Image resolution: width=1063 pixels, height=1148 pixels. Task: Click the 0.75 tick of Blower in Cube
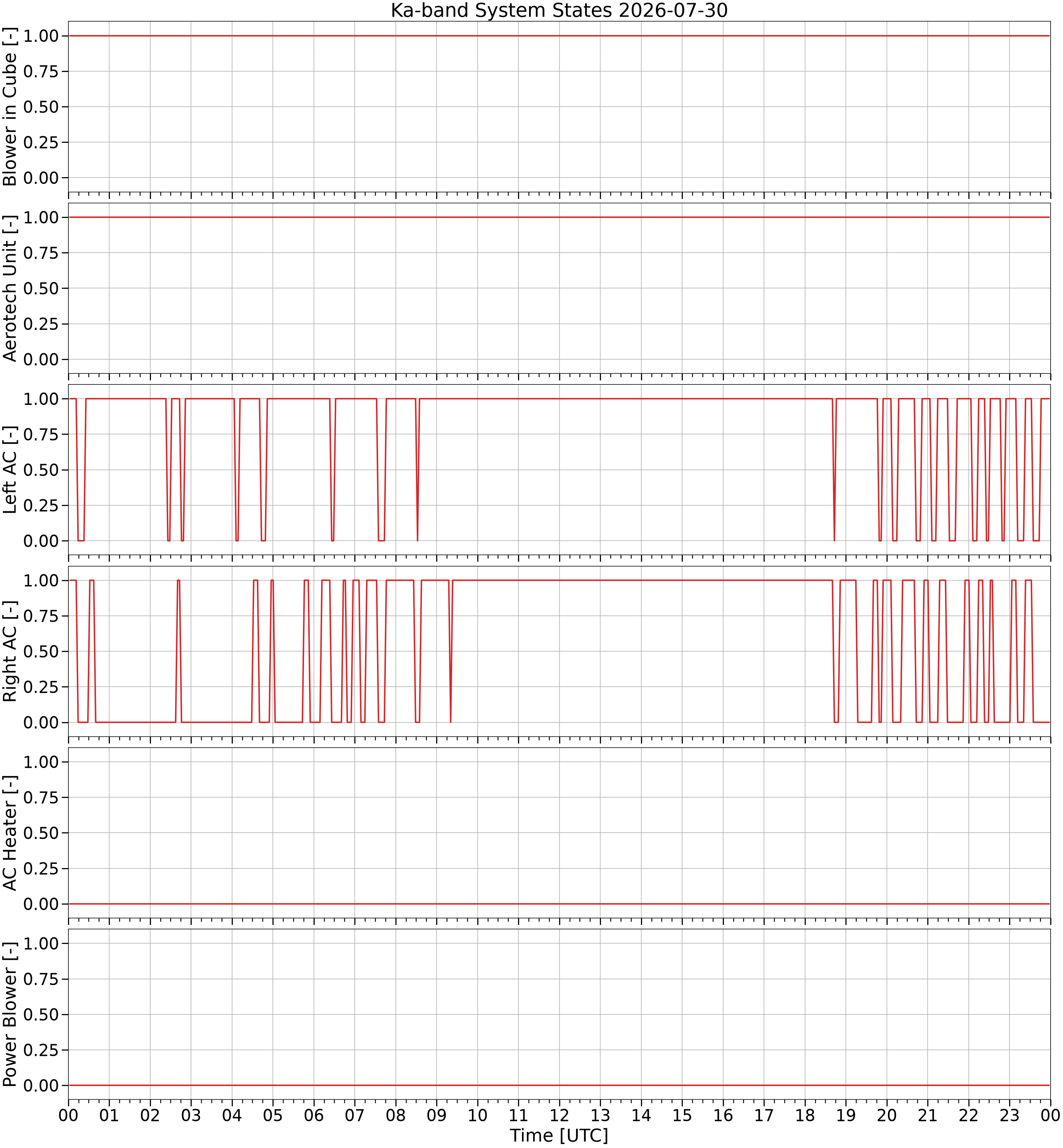tap(41, 71)
